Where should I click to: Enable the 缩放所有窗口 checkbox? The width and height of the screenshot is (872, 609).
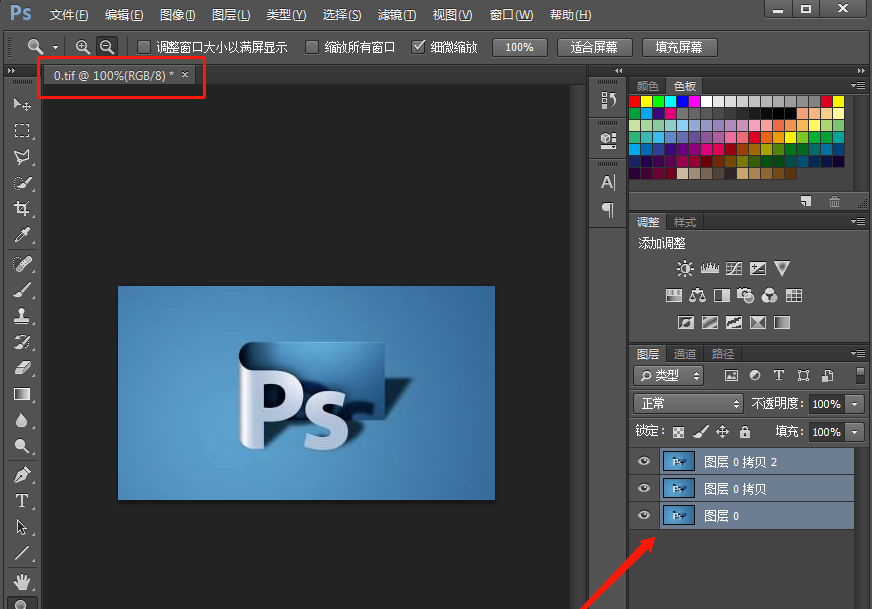(313, 46)
